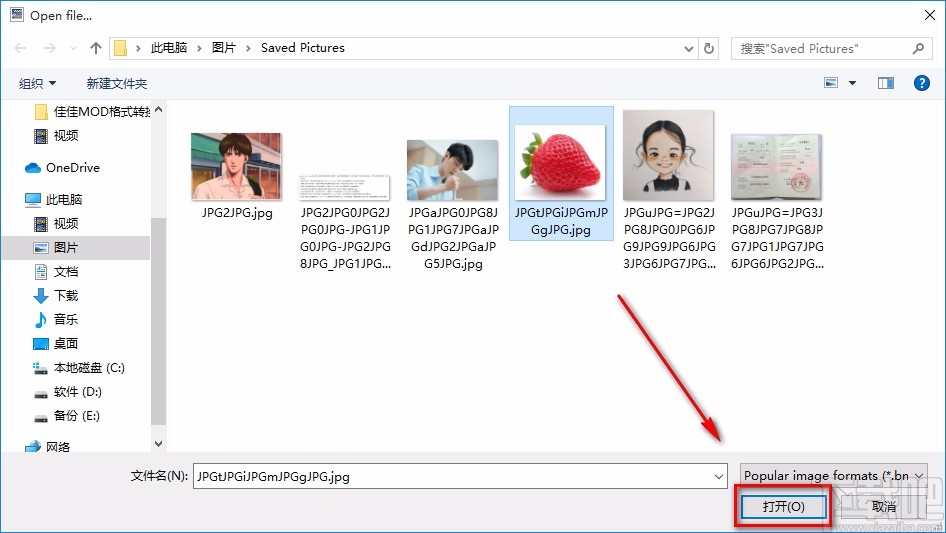Go forward with the forward arrow

point(49,48)
